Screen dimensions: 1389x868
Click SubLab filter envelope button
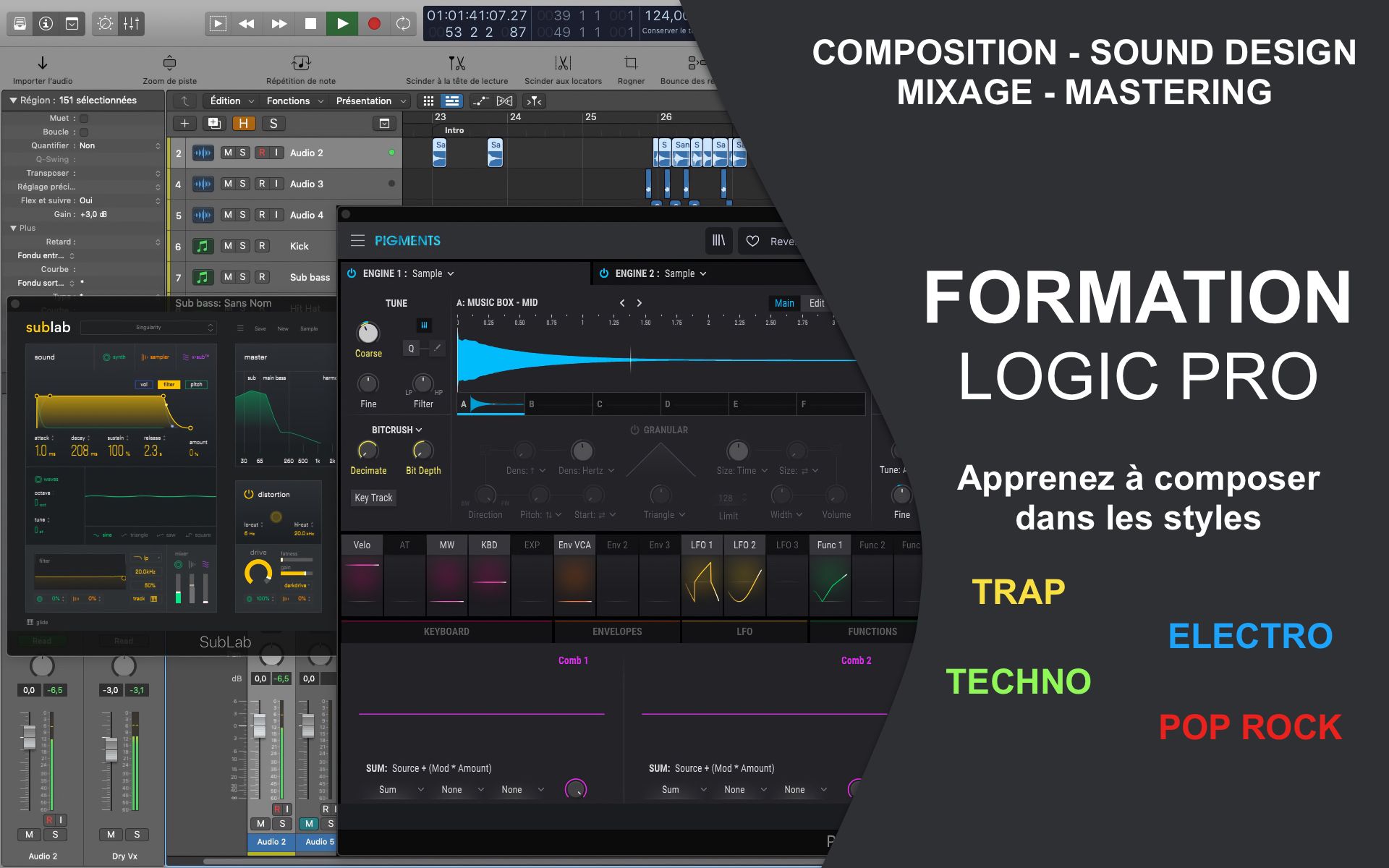click(169, 384)
